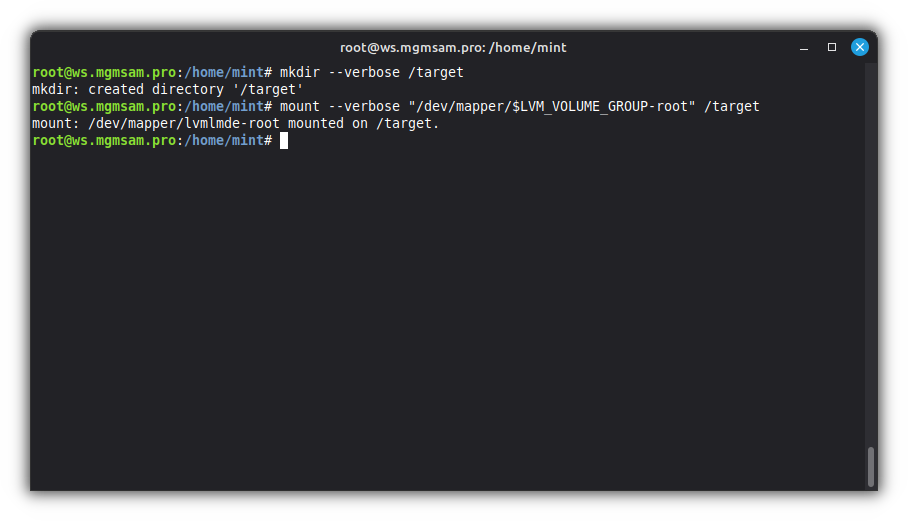Minimize the terminal window
Screen dimensions: 908x521
(x=803, y=47)
